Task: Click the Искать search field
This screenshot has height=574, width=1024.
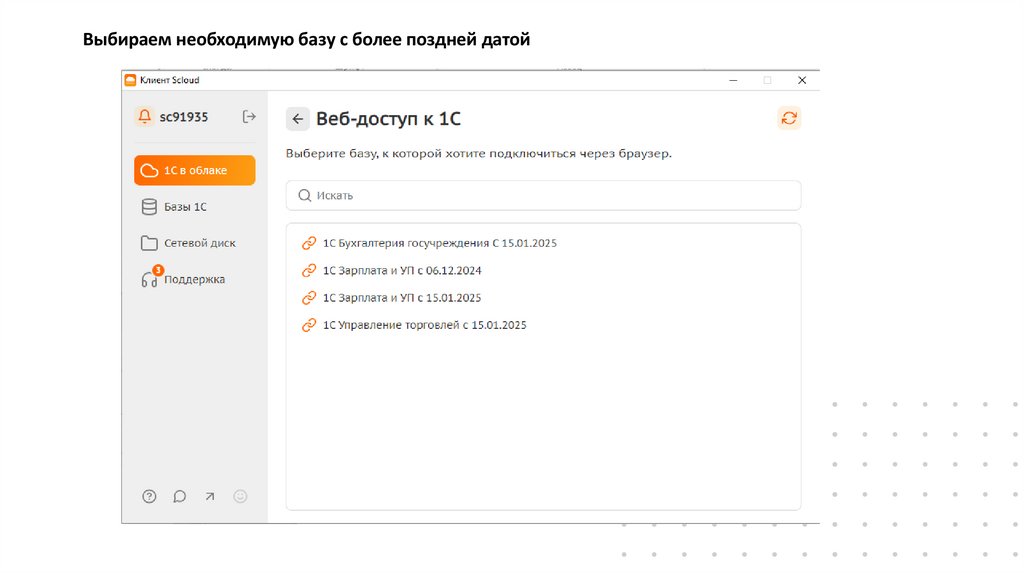Action: tap(543, 196)
